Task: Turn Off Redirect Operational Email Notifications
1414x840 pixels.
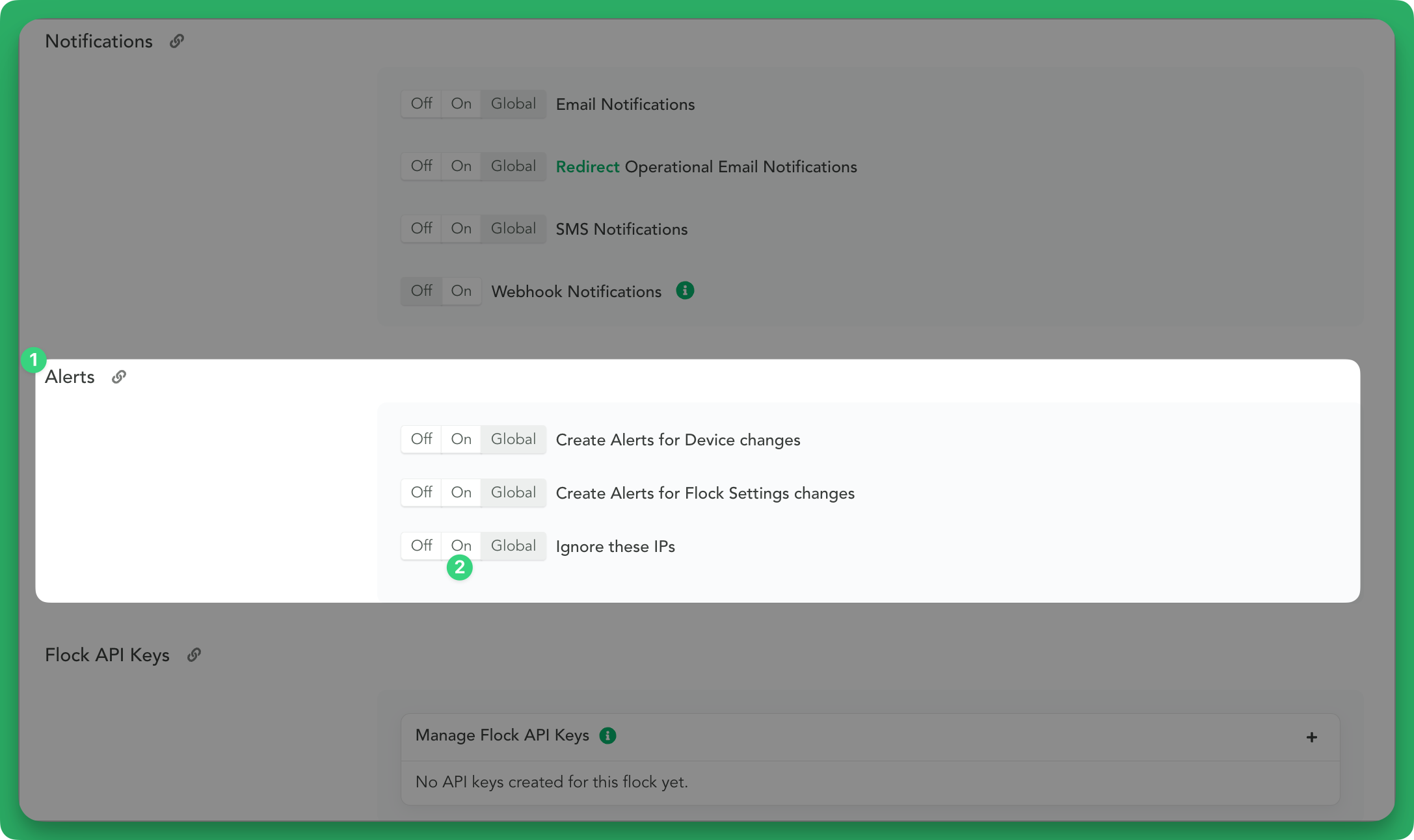Action: click(x=421, y=166)
